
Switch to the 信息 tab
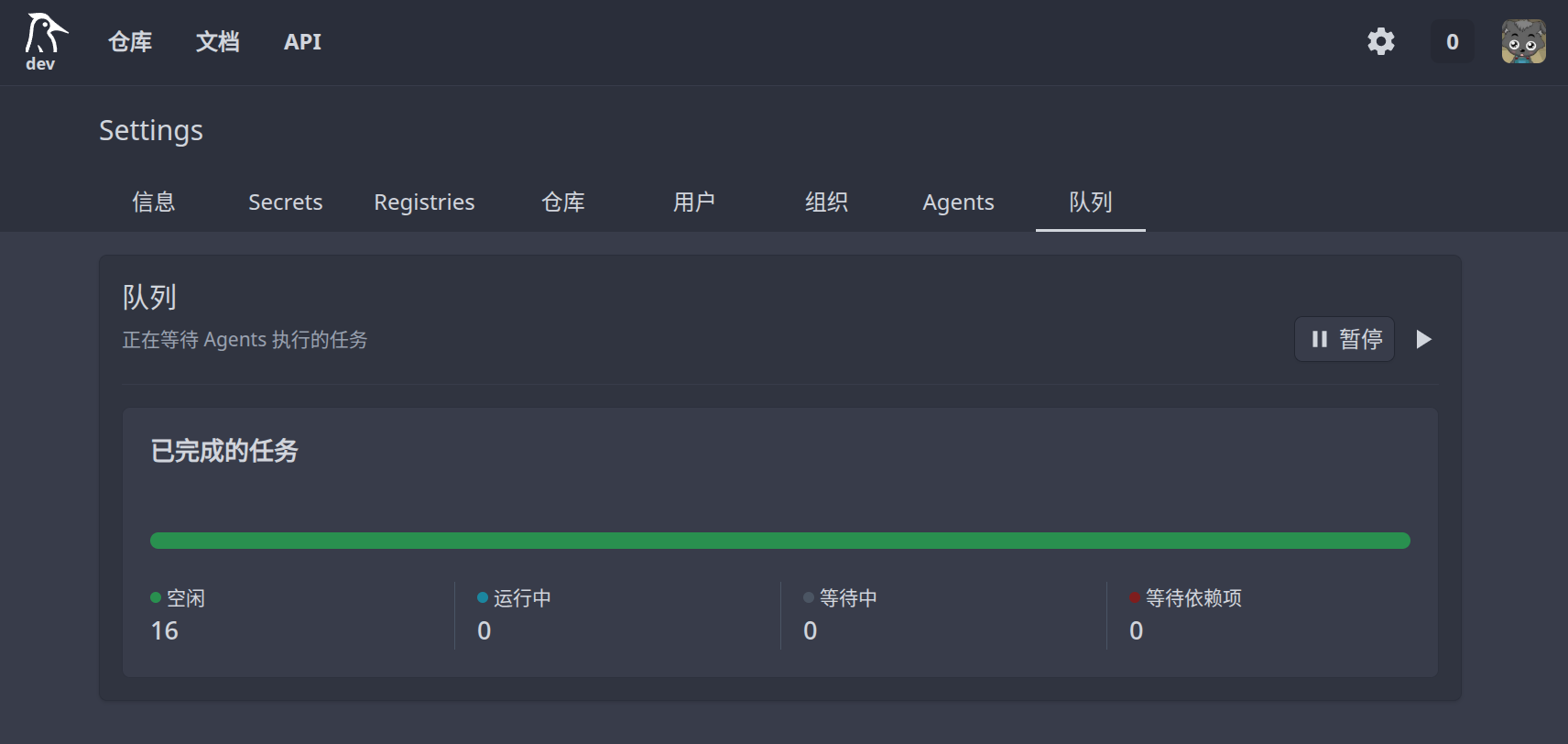pyautogui.click(x=153, y=202)
